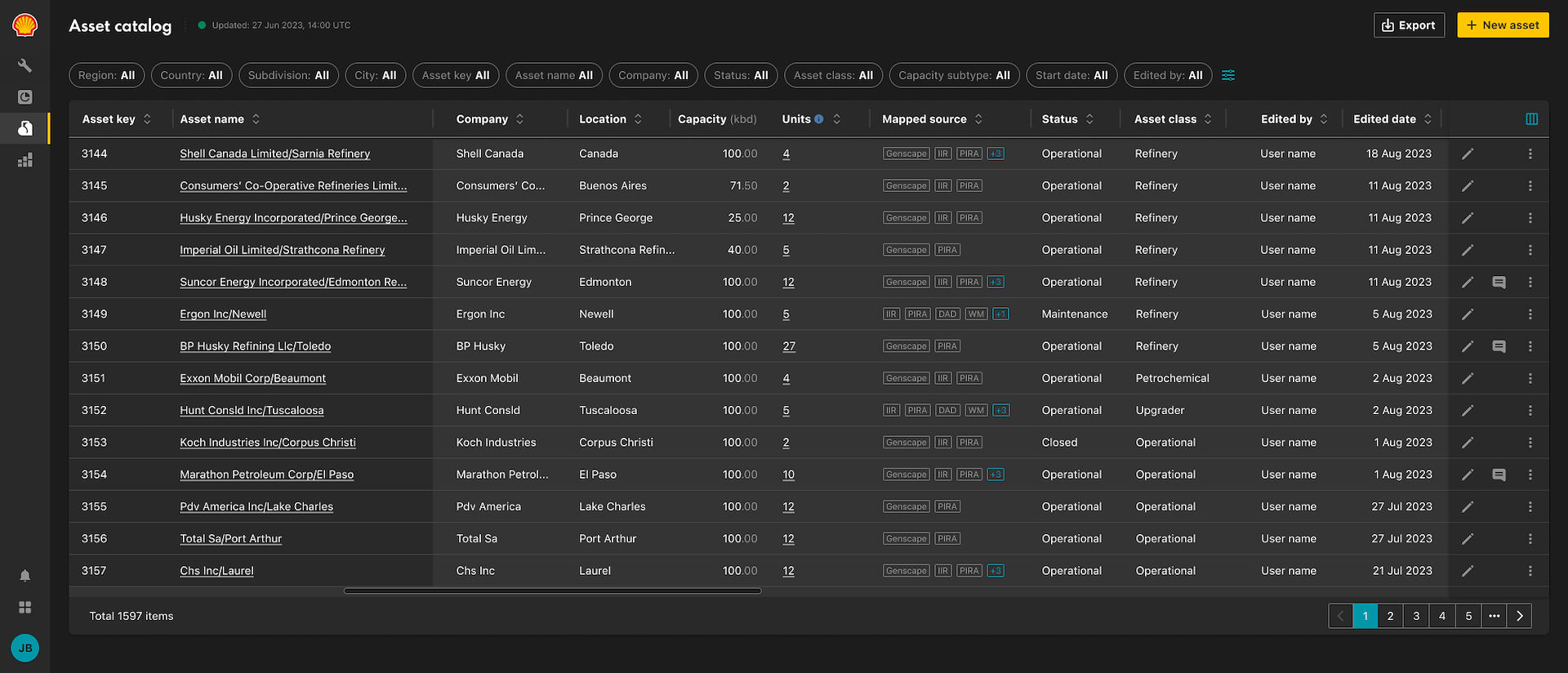Screen dimensions: 1568x673
Task: Open Imperial Oil Limited/Strathcona Refinery link
Action: point(283,250)
